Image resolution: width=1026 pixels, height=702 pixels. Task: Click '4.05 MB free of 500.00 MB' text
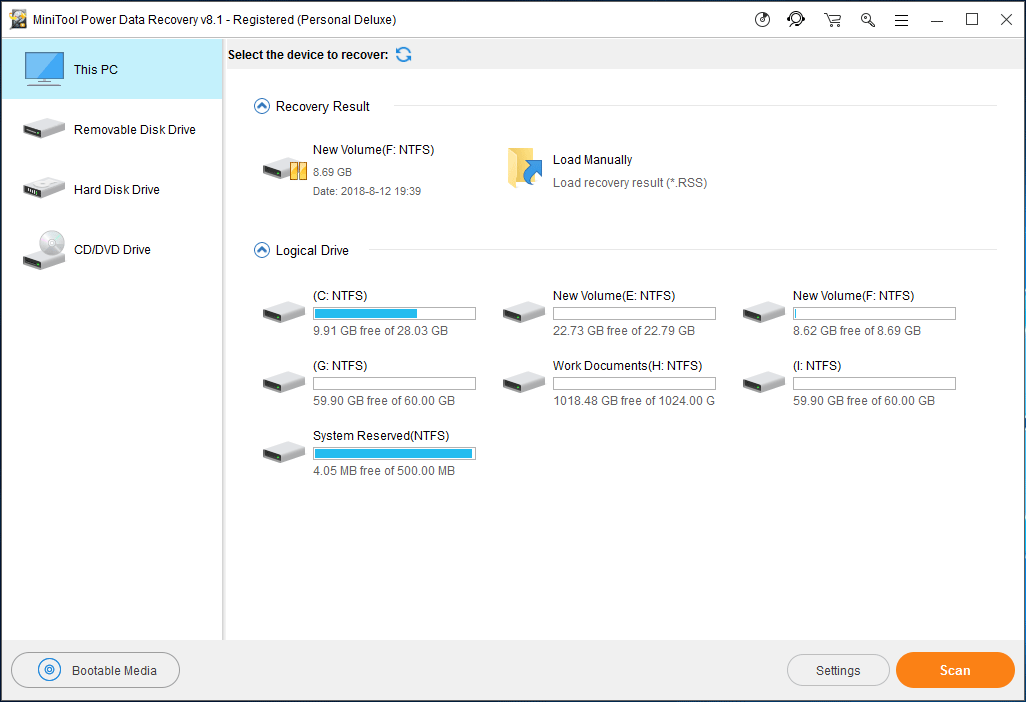(x=383, y=470)
